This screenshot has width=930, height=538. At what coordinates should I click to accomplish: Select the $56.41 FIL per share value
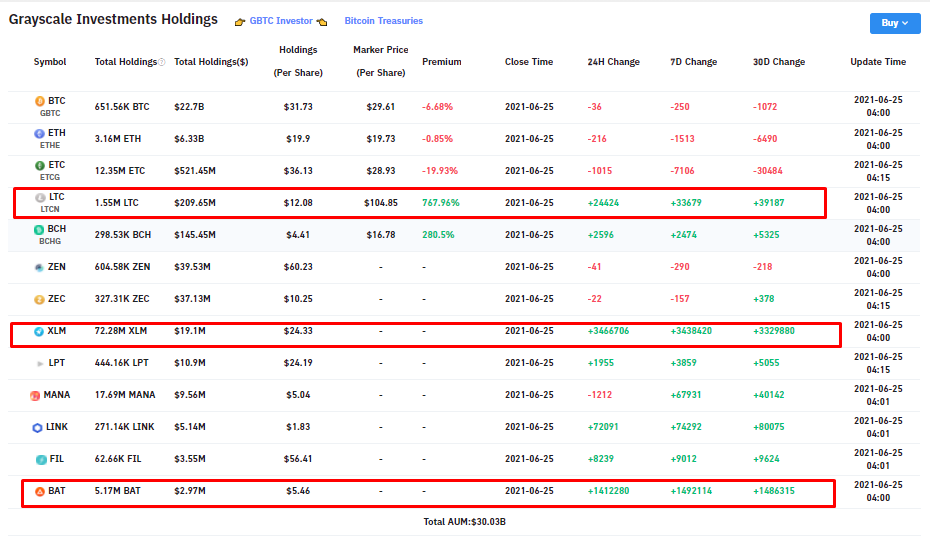[x=298, y=459]
